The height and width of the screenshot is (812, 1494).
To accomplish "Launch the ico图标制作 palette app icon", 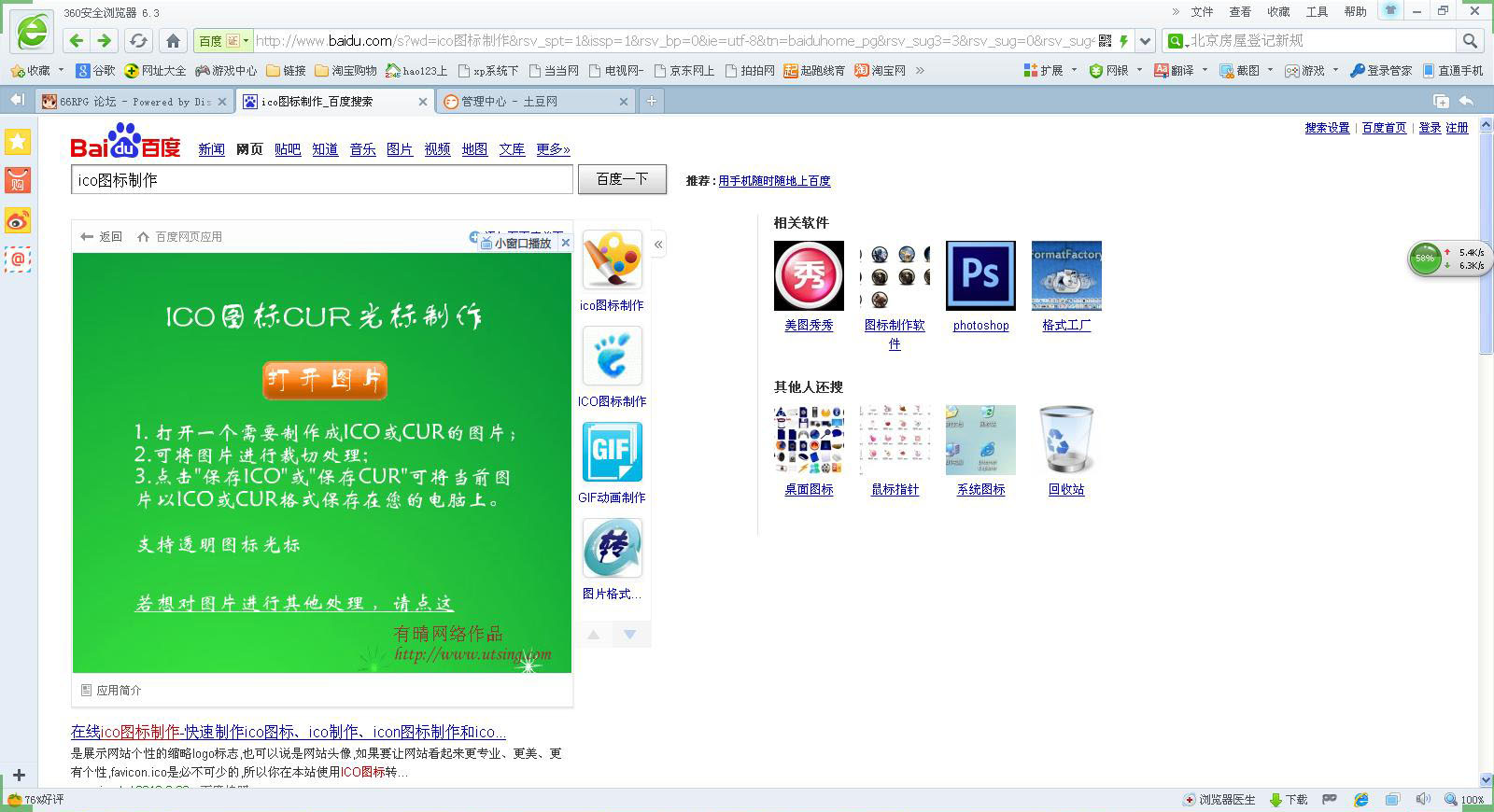I will (x=613, y=260).
